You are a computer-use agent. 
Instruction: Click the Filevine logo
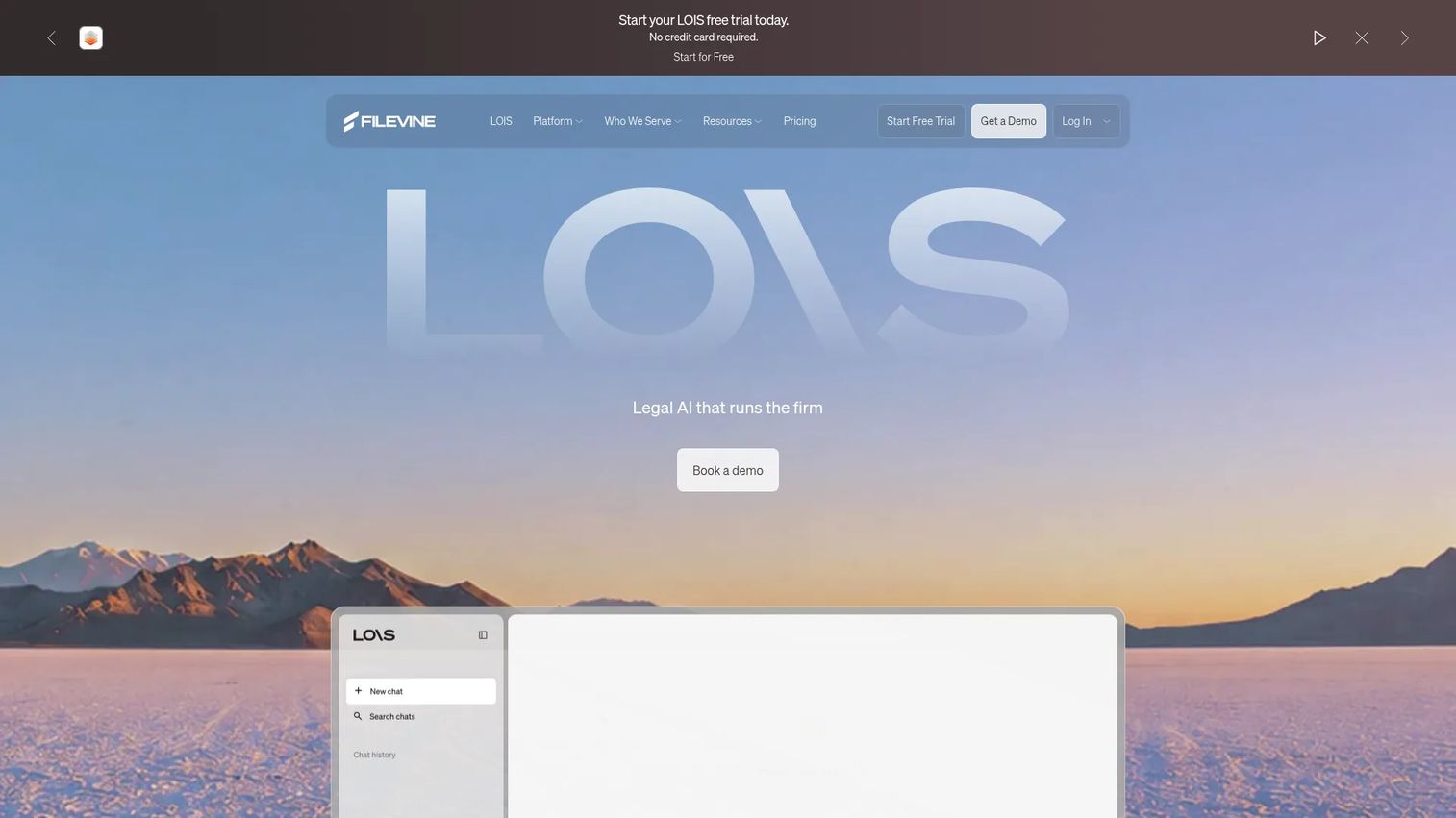click(389, 121)
